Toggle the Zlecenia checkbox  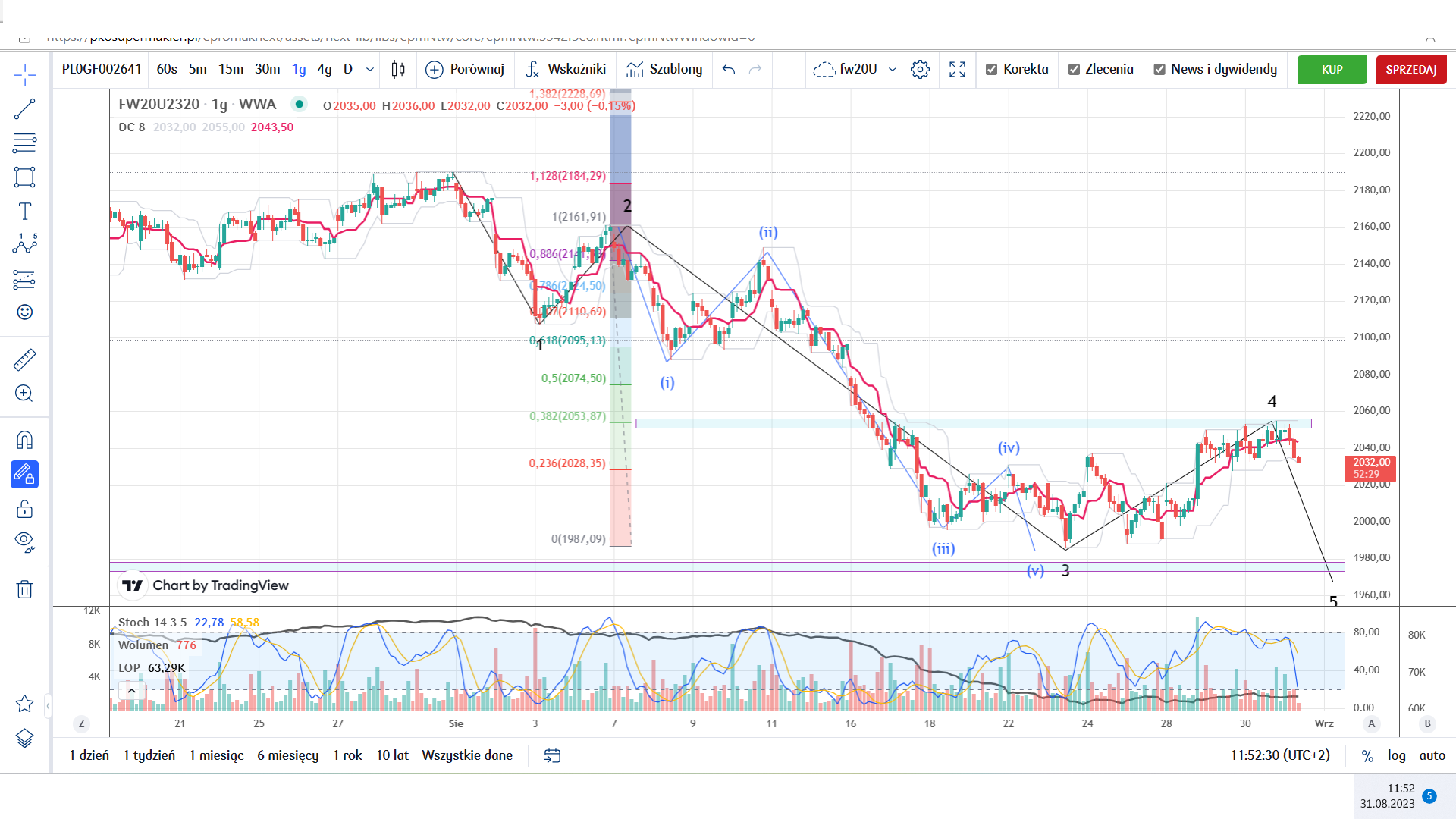(x=1074, y=70)
